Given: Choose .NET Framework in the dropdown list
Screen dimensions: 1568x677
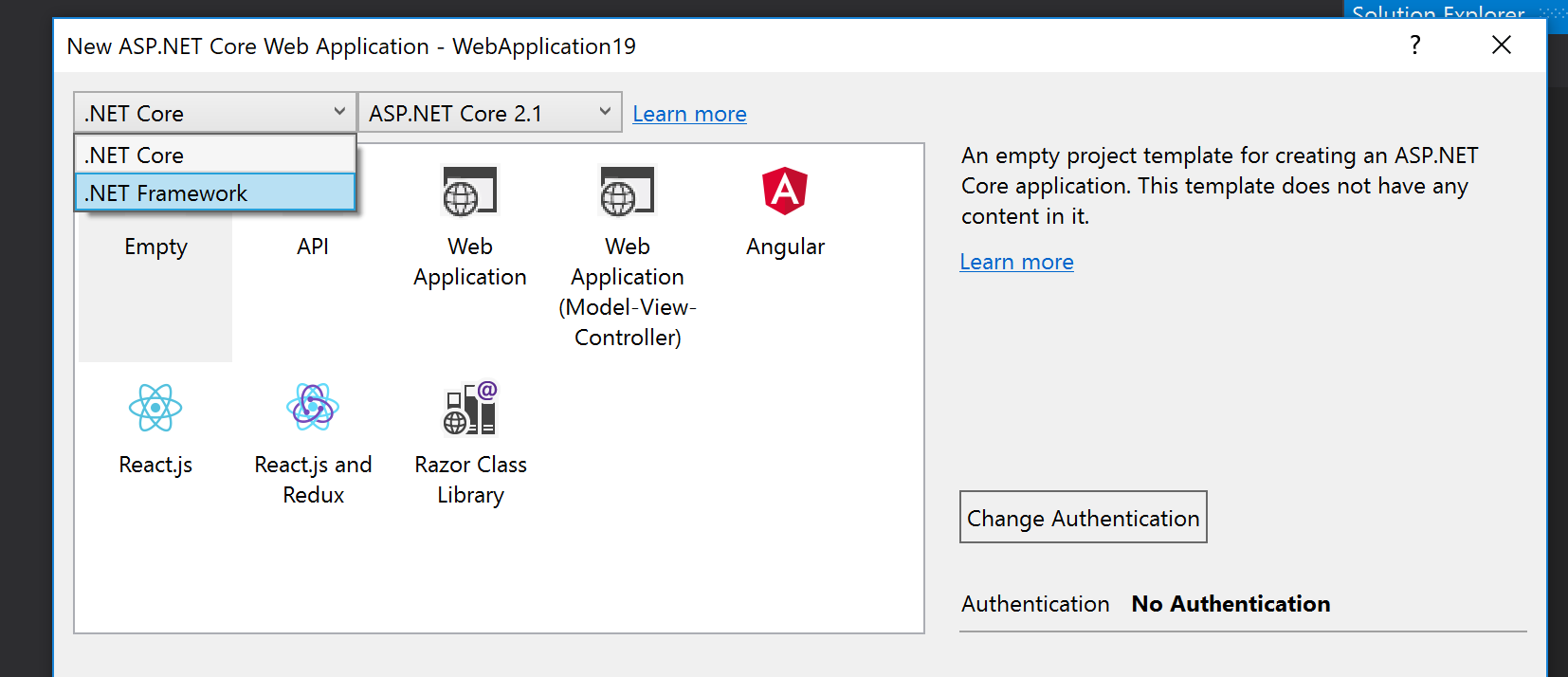Looking at the screenshot, I should [x=215, y=192].
